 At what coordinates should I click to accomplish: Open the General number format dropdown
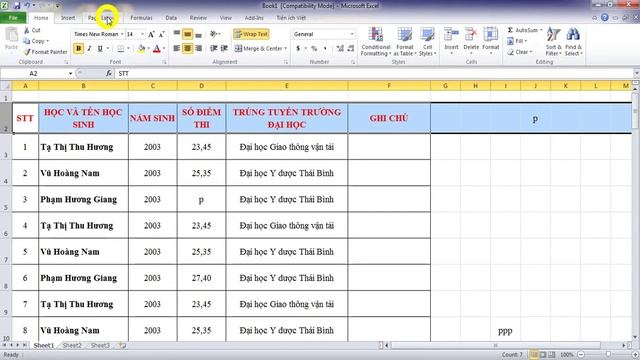click(352, 34)
